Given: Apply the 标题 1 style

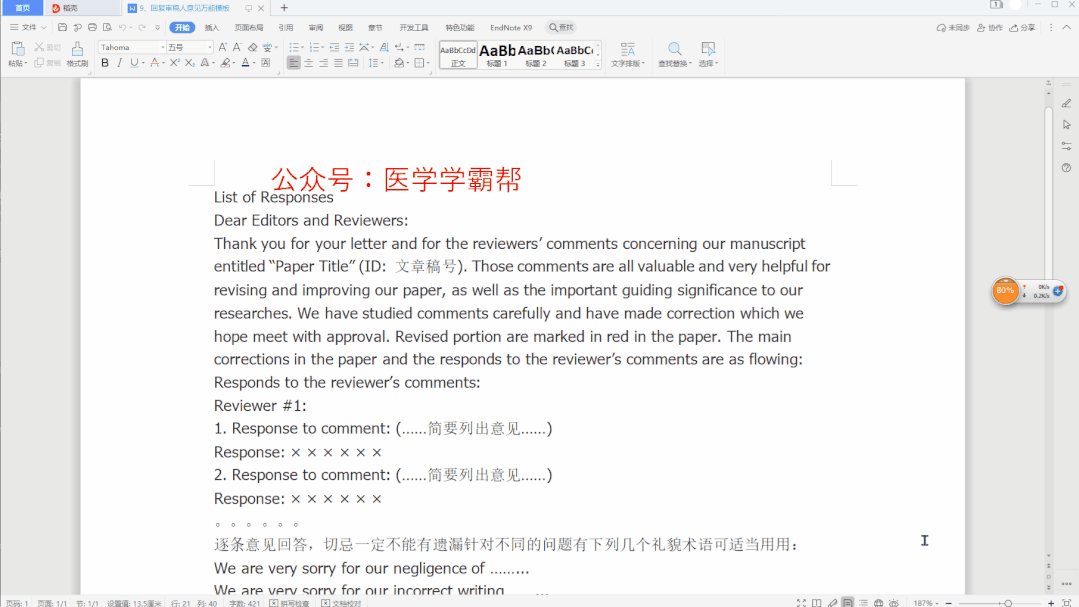Looking at the screenshot, I should click(x=497, y=55).
